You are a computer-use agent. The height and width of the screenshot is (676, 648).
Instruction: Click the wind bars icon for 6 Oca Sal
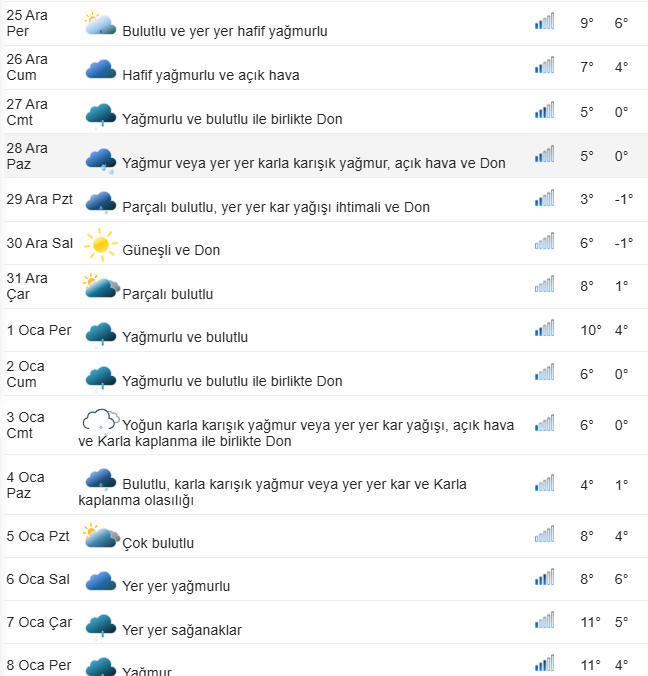544,577
